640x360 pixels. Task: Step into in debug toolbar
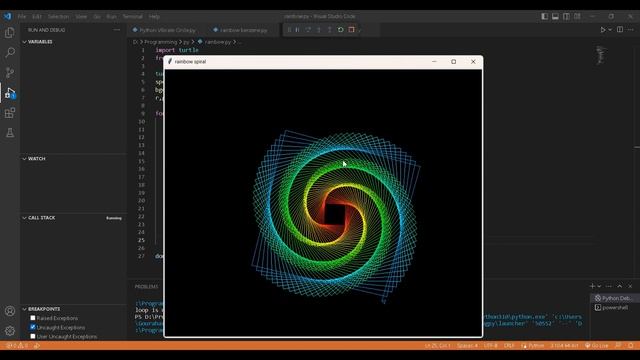(x=319, y=30)
